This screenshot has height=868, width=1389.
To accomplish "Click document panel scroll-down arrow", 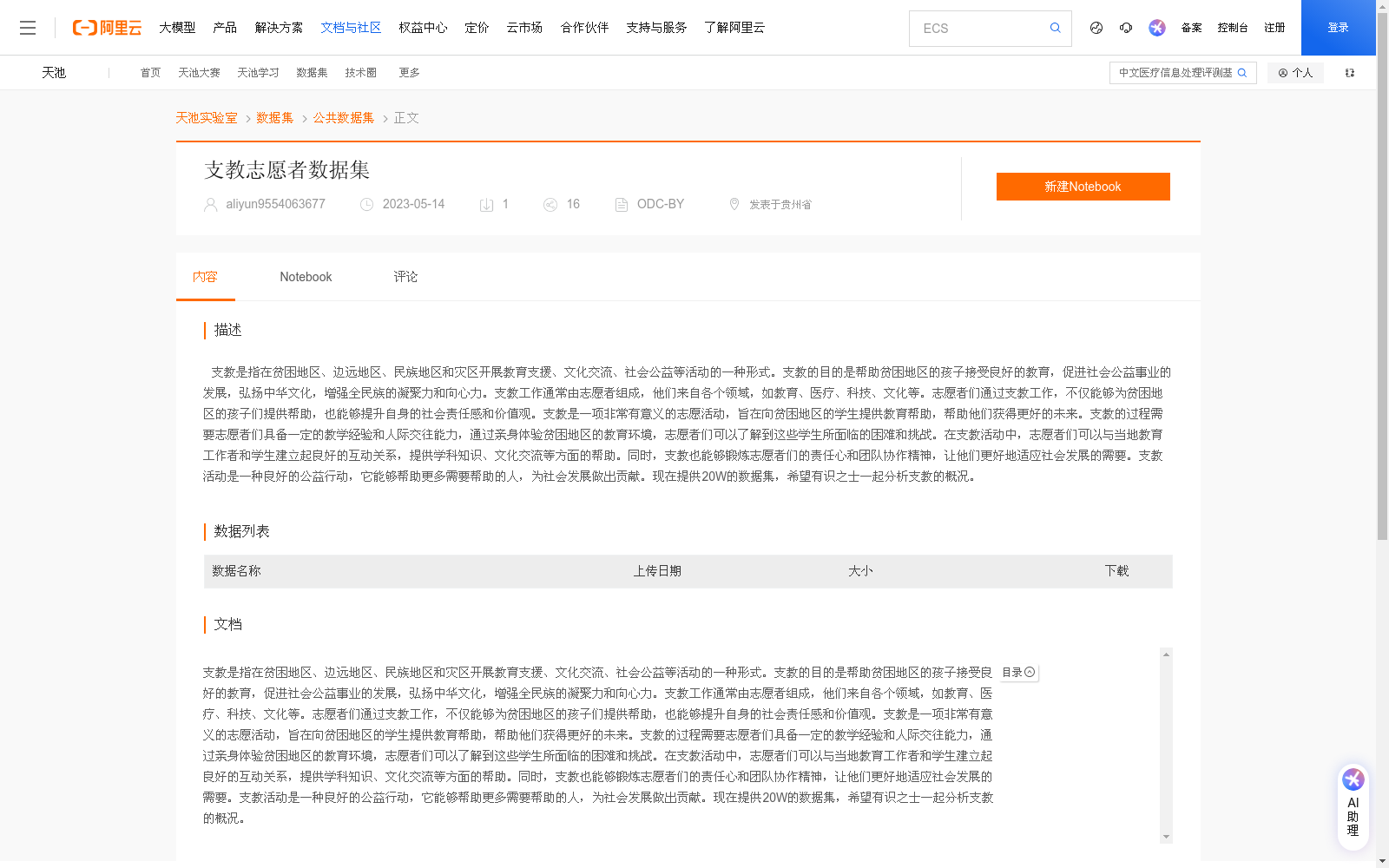I will tap(1166, 837).
